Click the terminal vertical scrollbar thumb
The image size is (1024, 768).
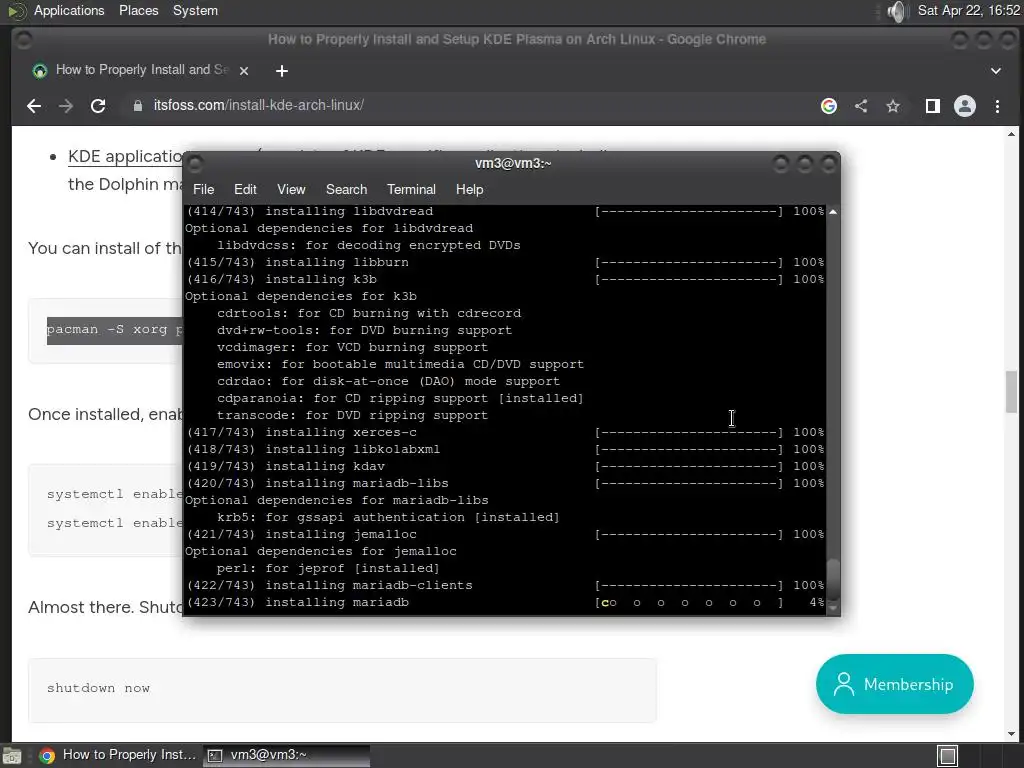click(x=833, y=580)
